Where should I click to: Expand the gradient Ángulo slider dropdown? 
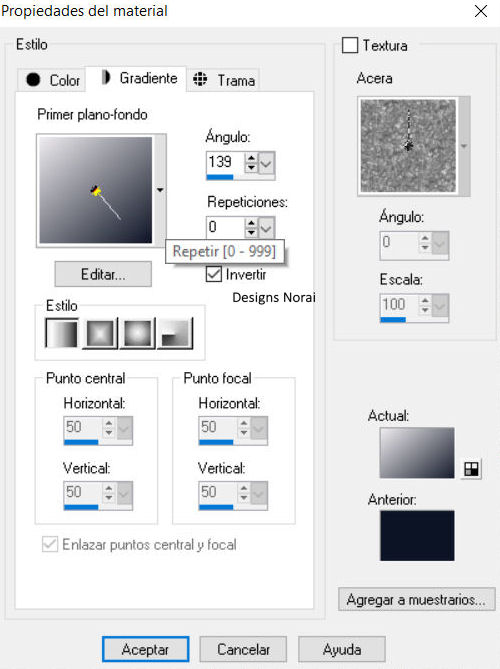(266, 163)
